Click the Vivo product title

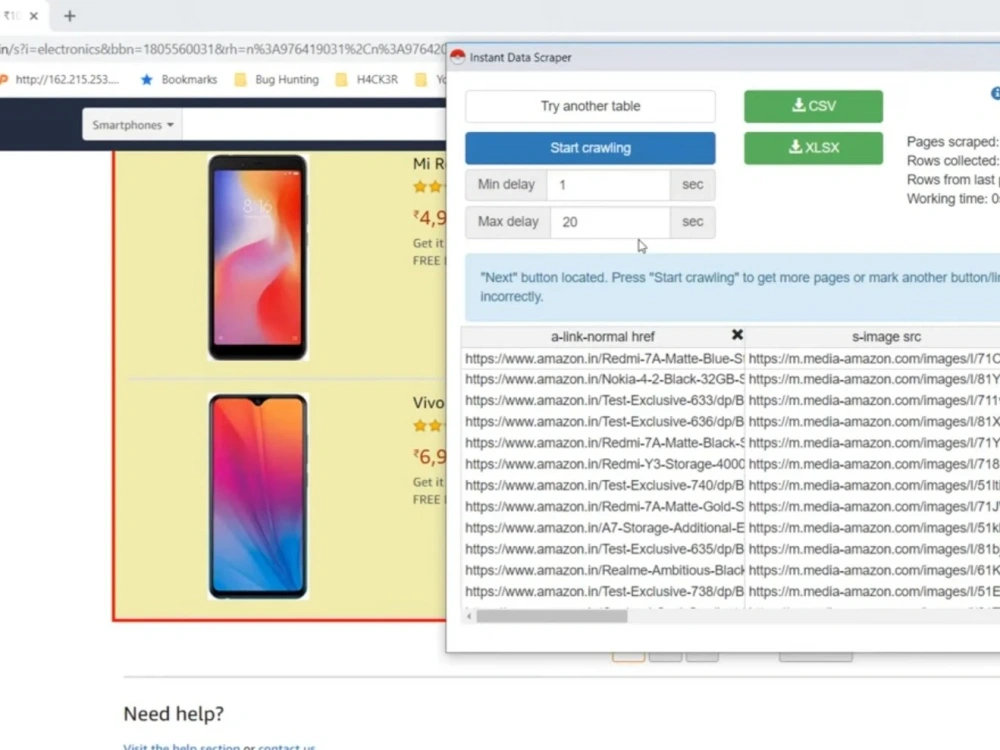[429, 403]
